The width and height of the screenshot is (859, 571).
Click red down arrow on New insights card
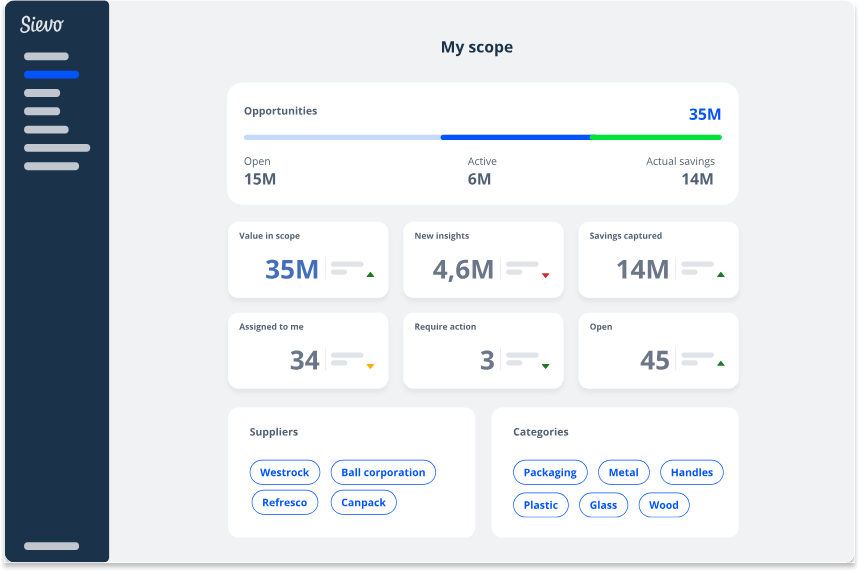(x=545, y=275)
